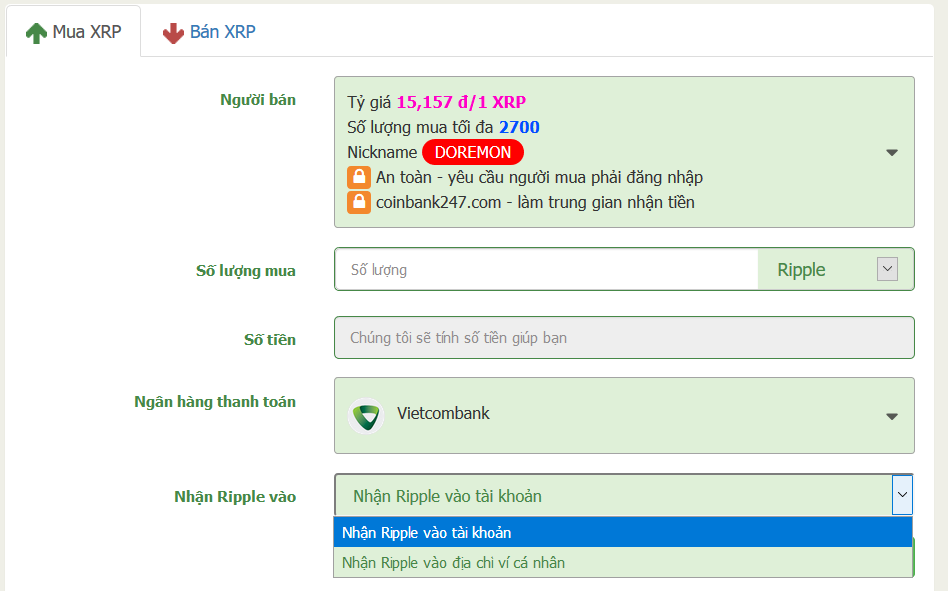The image size is (948, 591).
Task: Click the Số tiền calculated amount field
Action: pyautogui.click(x=624, y=338)
